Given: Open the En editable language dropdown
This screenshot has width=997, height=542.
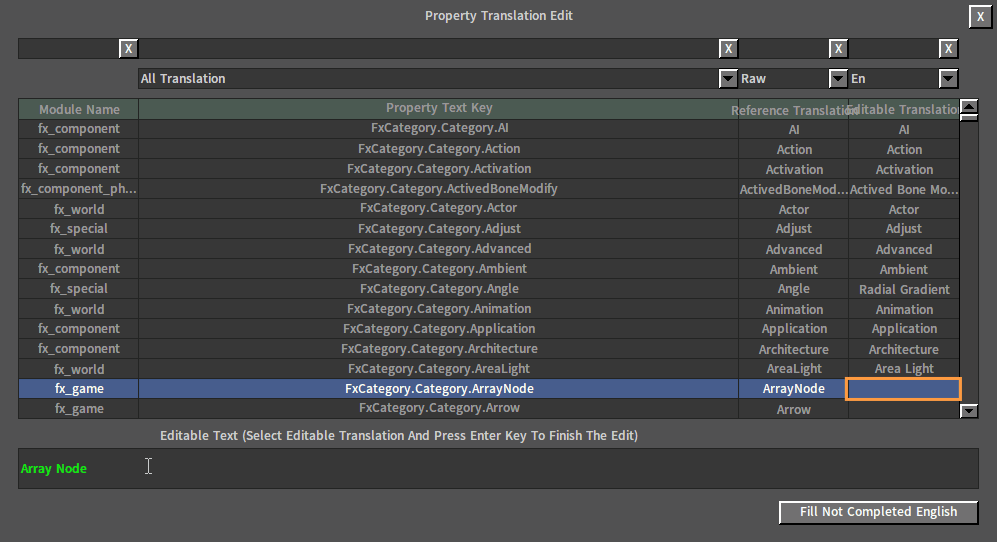Looking at the screenshot, I should 948,79.
